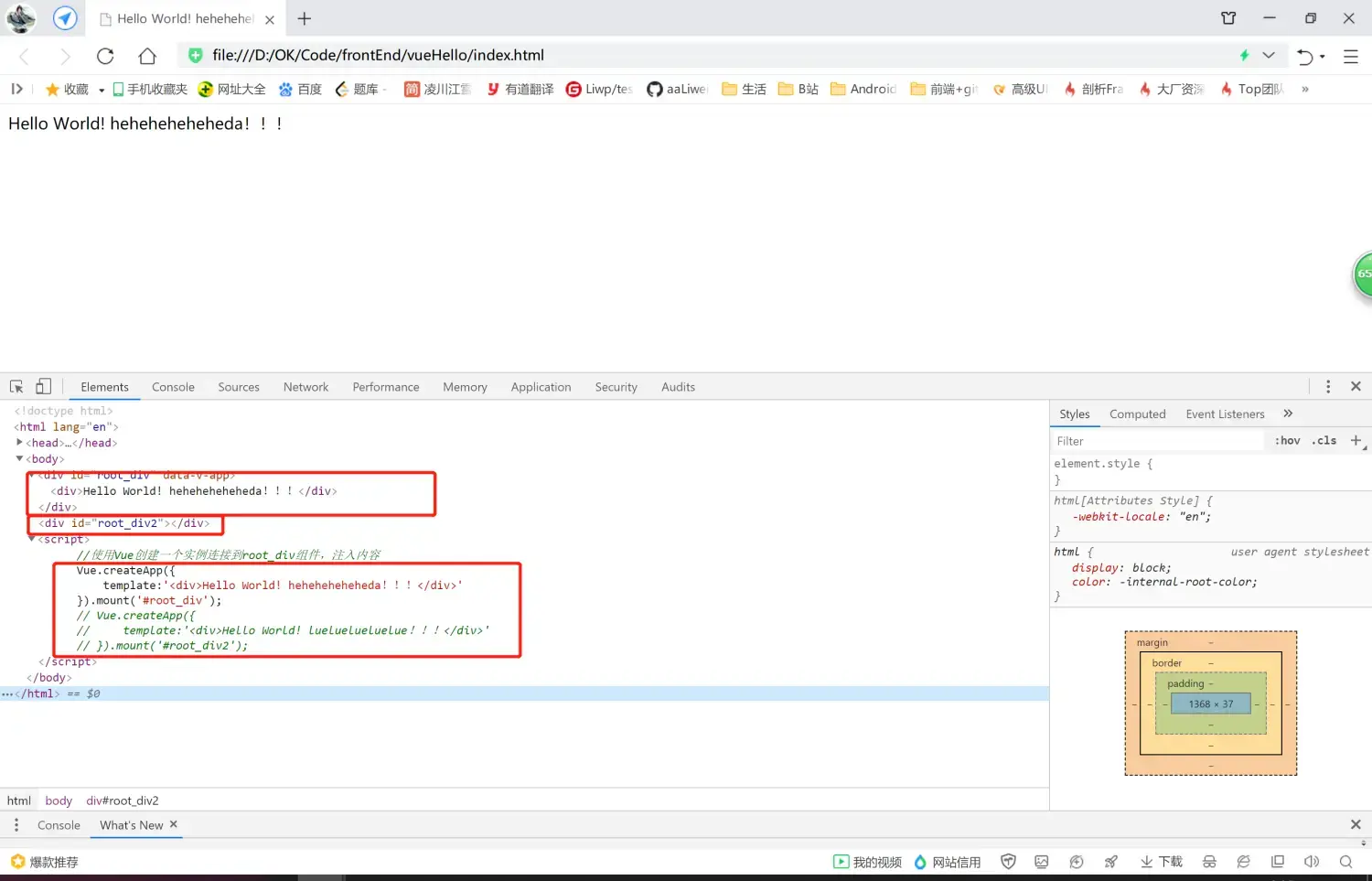
Task: Switch to the Sources tab
Action: 239,387
